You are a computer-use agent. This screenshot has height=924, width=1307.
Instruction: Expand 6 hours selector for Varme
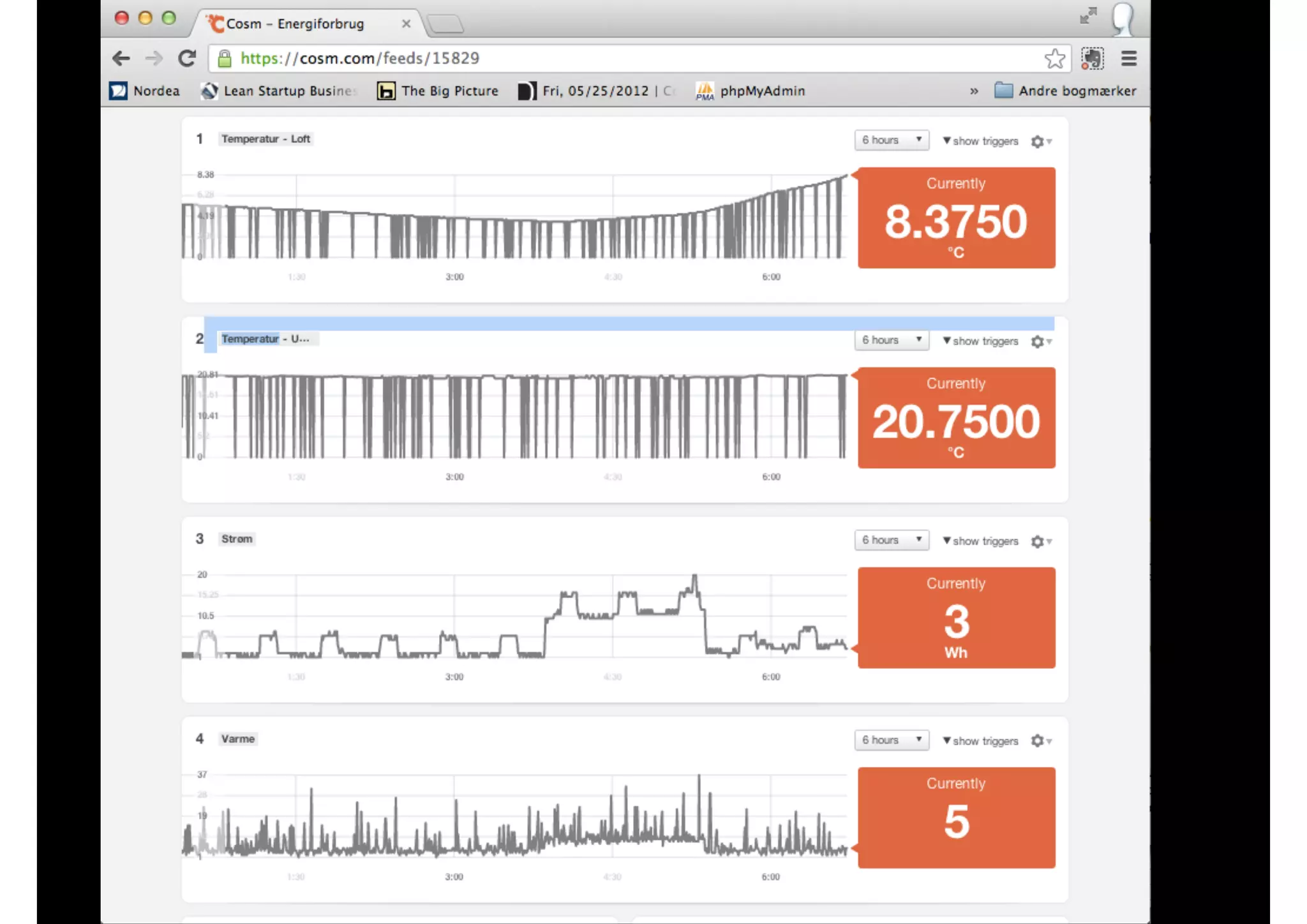point(892,740)
